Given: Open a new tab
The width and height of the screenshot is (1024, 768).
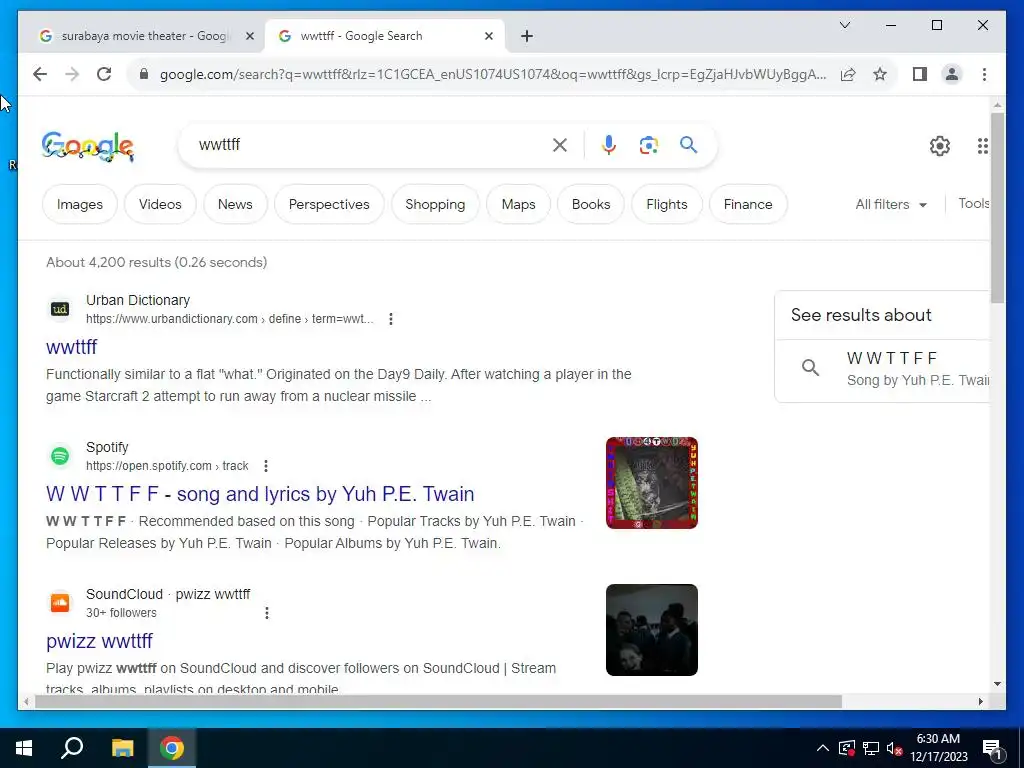Looking at the screenshot, I should (x=527, y=36).
